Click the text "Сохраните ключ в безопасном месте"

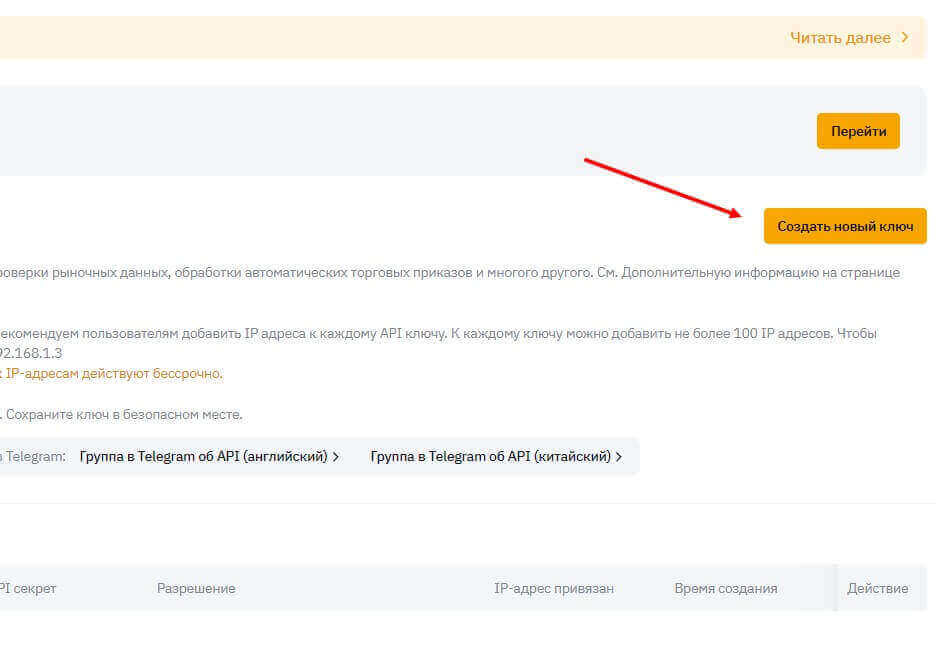click(124, 414)
